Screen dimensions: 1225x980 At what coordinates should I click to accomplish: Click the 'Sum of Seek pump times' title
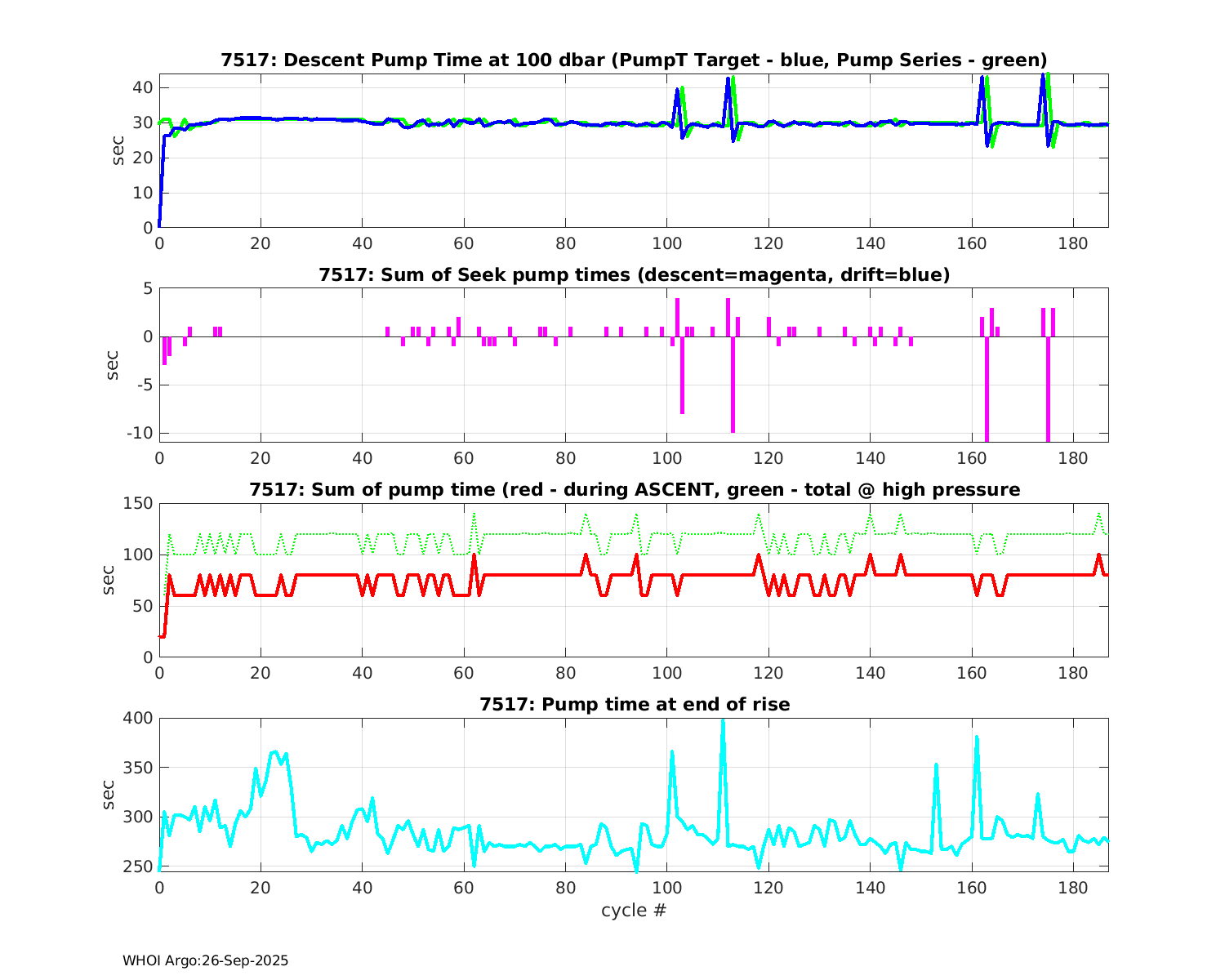(634, 275)
